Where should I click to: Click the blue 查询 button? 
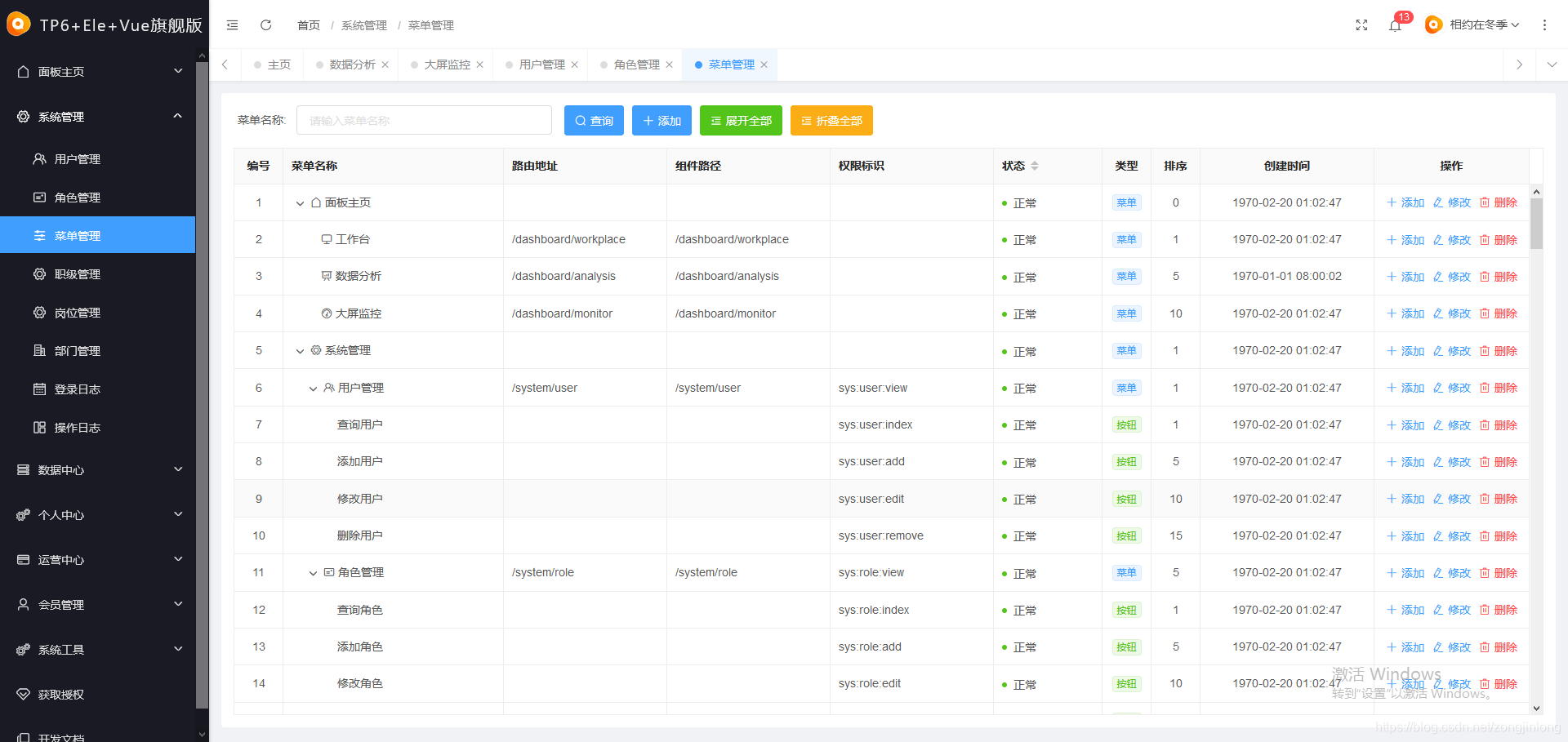click(x=594, y=121)
